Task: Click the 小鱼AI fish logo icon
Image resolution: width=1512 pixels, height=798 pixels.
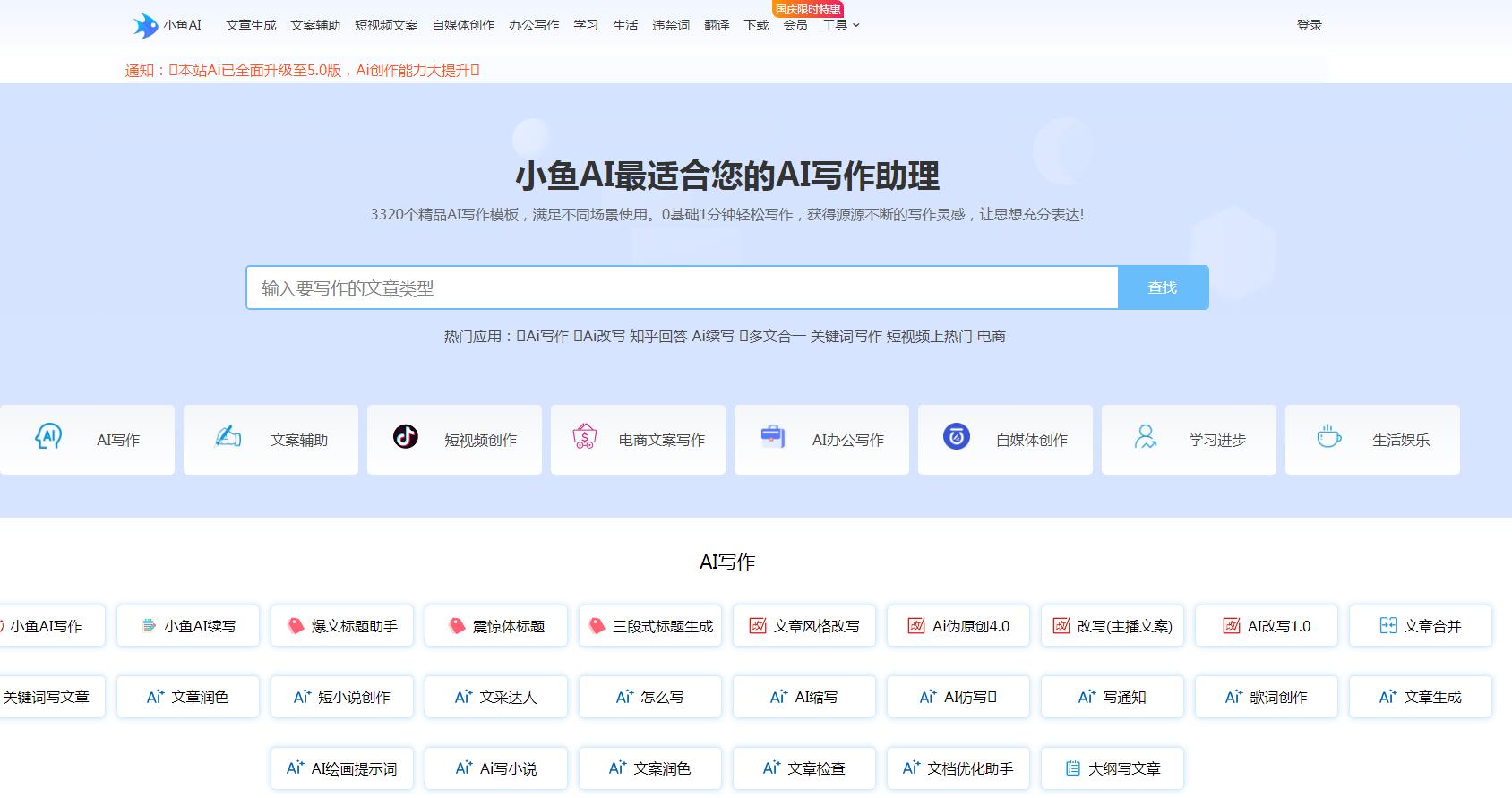Action: (145, 26)
